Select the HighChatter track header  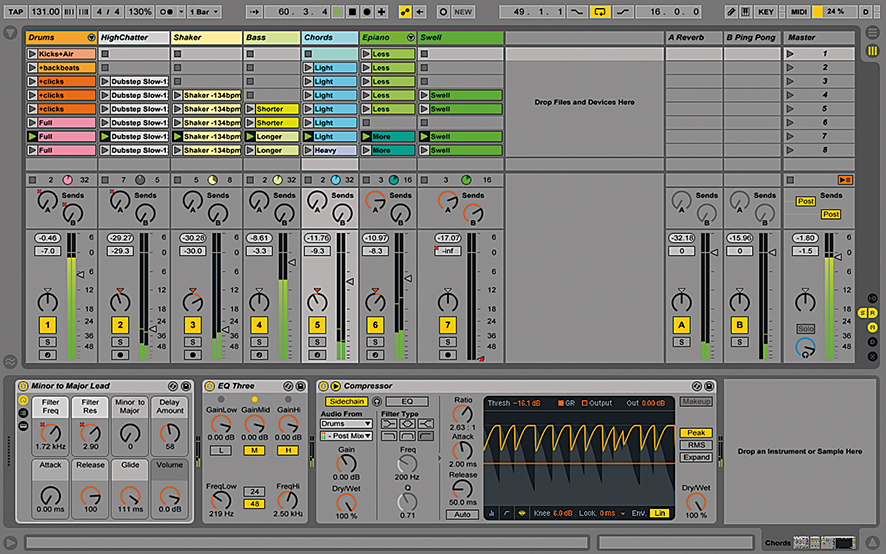134,37
